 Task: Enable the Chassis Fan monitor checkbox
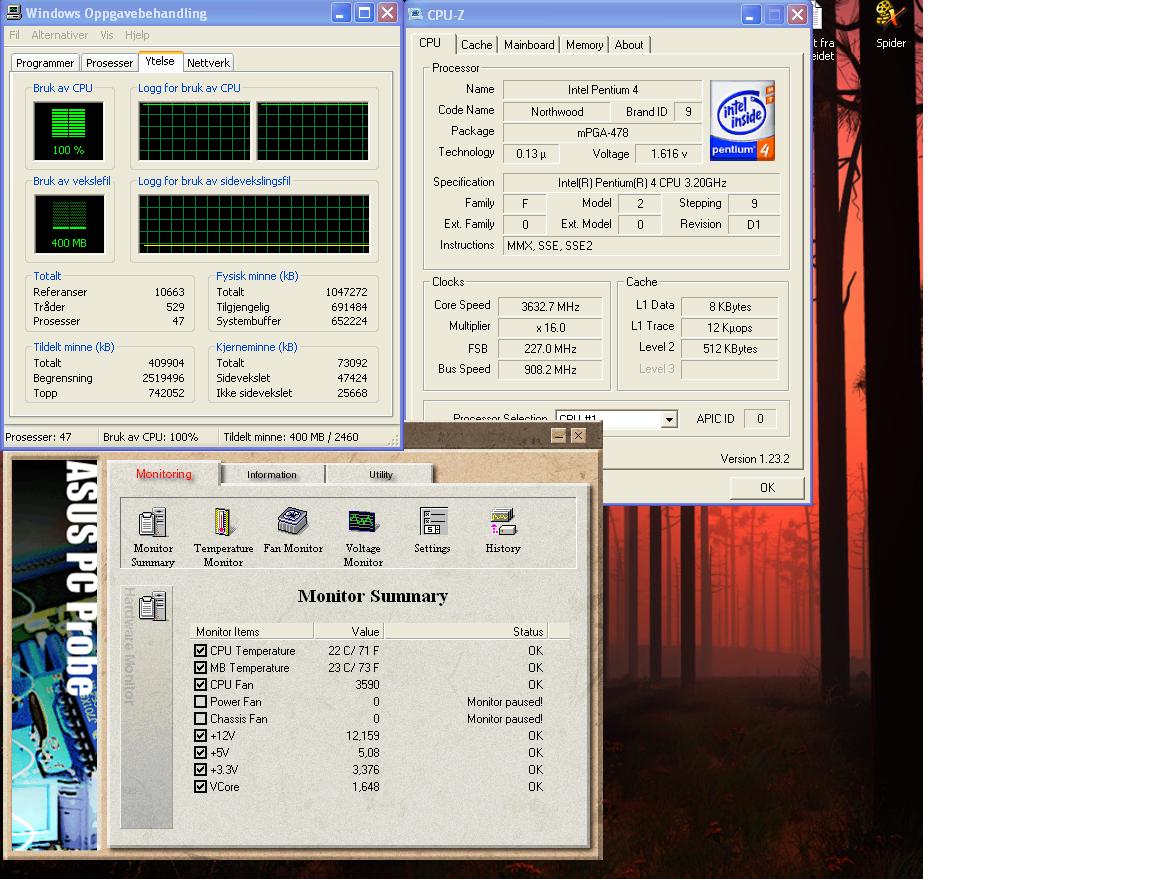click(x=200, y=718)
